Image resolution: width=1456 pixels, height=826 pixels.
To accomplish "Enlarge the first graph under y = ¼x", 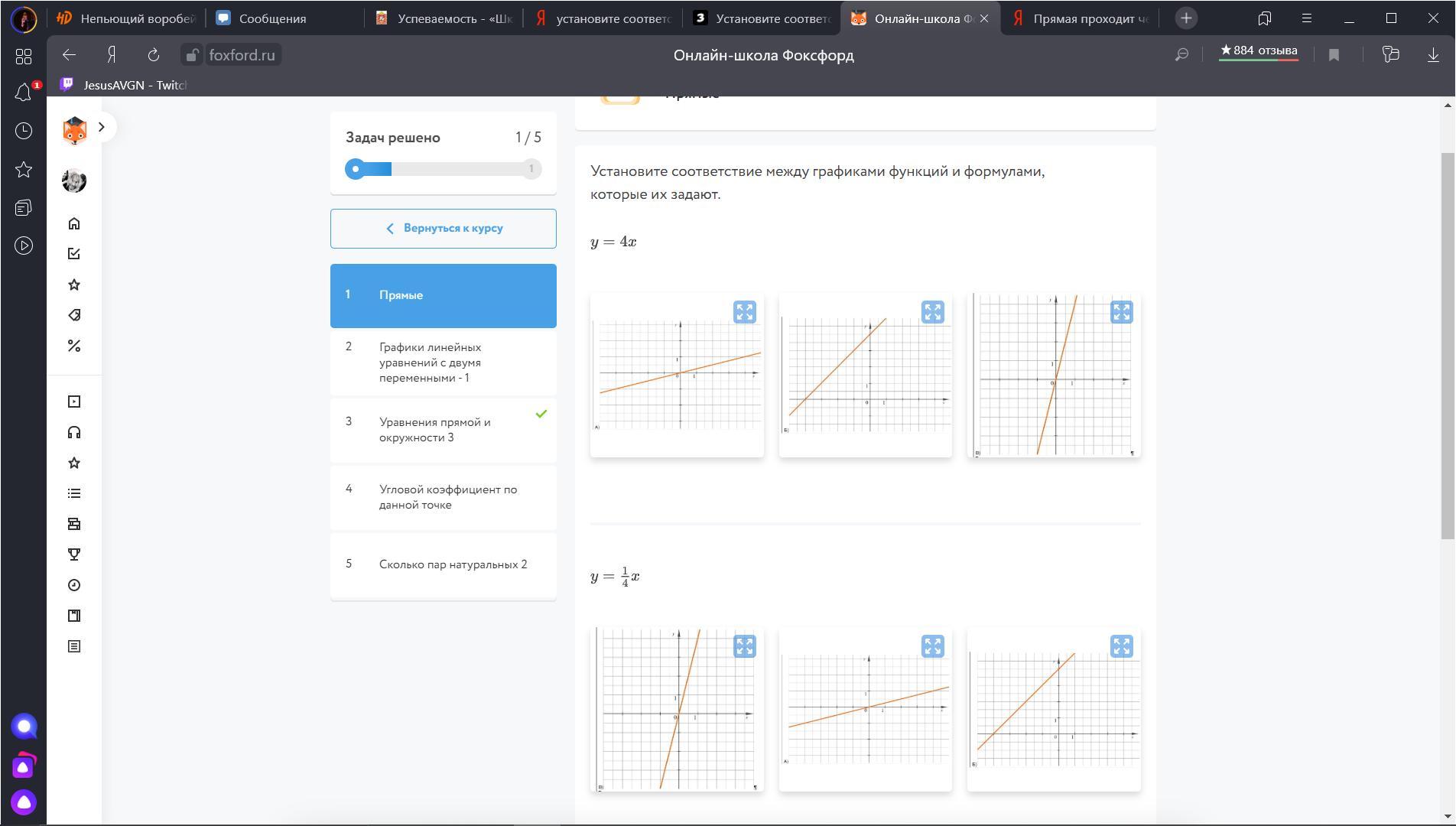I will tap(744, 646).
